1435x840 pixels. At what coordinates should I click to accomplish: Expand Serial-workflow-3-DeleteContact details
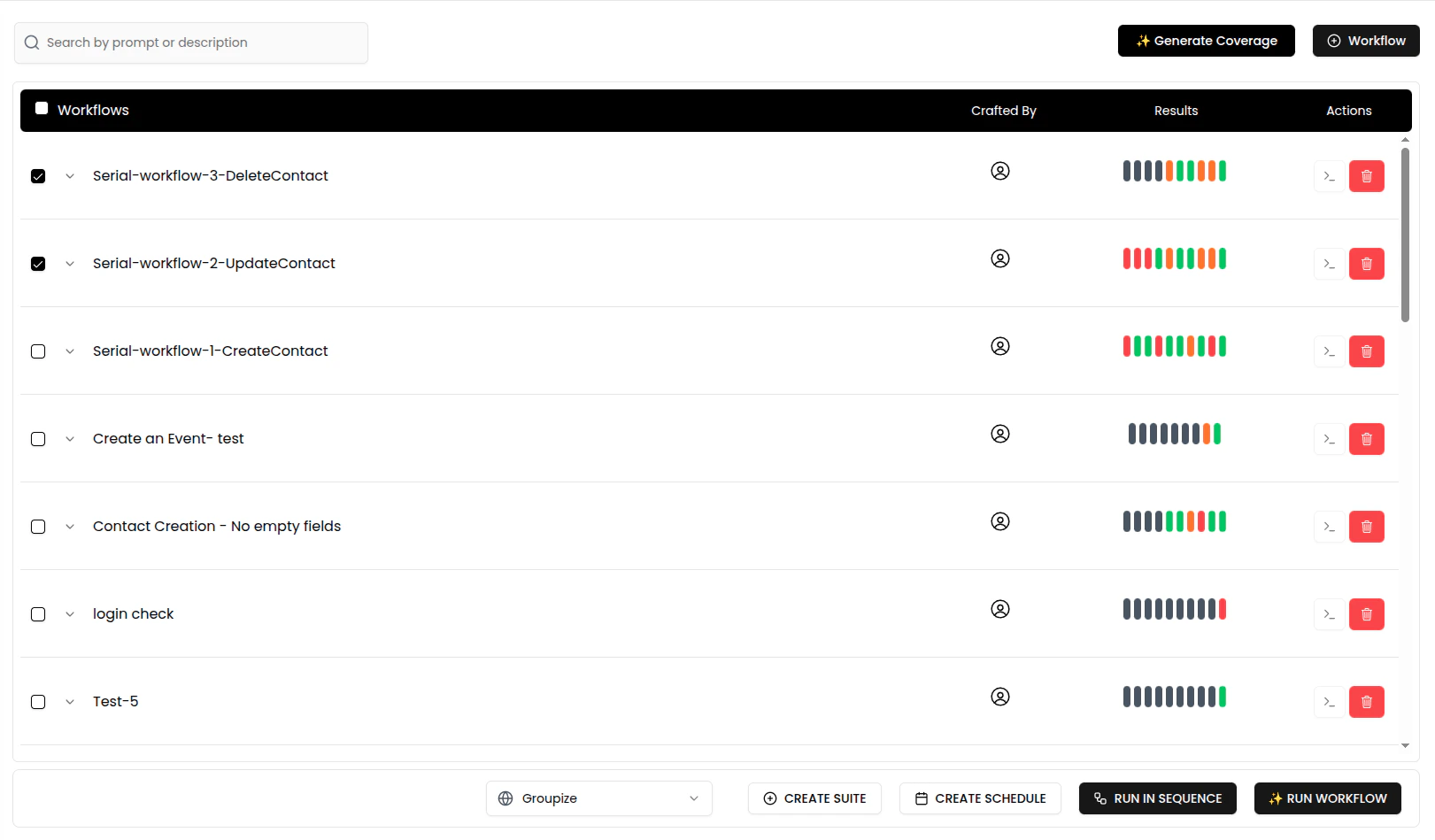click(x=70, y=175)
